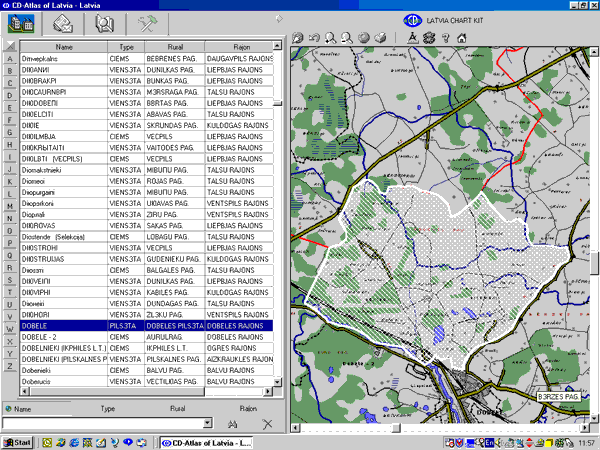This screenshot has width=600, height=450.
Task: Jump to letter A in index
Action: [x=10, y=59]
